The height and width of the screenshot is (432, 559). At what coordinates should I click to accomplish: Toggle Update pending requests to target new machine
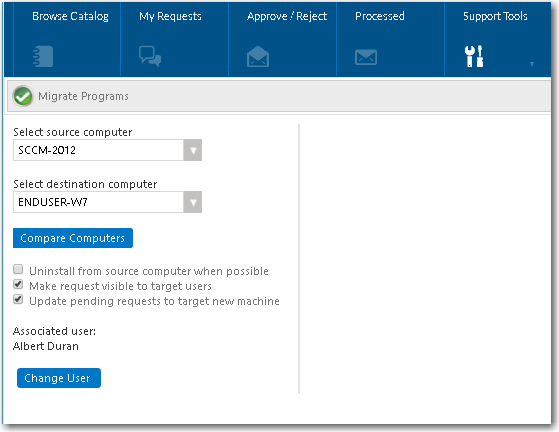click(18, 299)
